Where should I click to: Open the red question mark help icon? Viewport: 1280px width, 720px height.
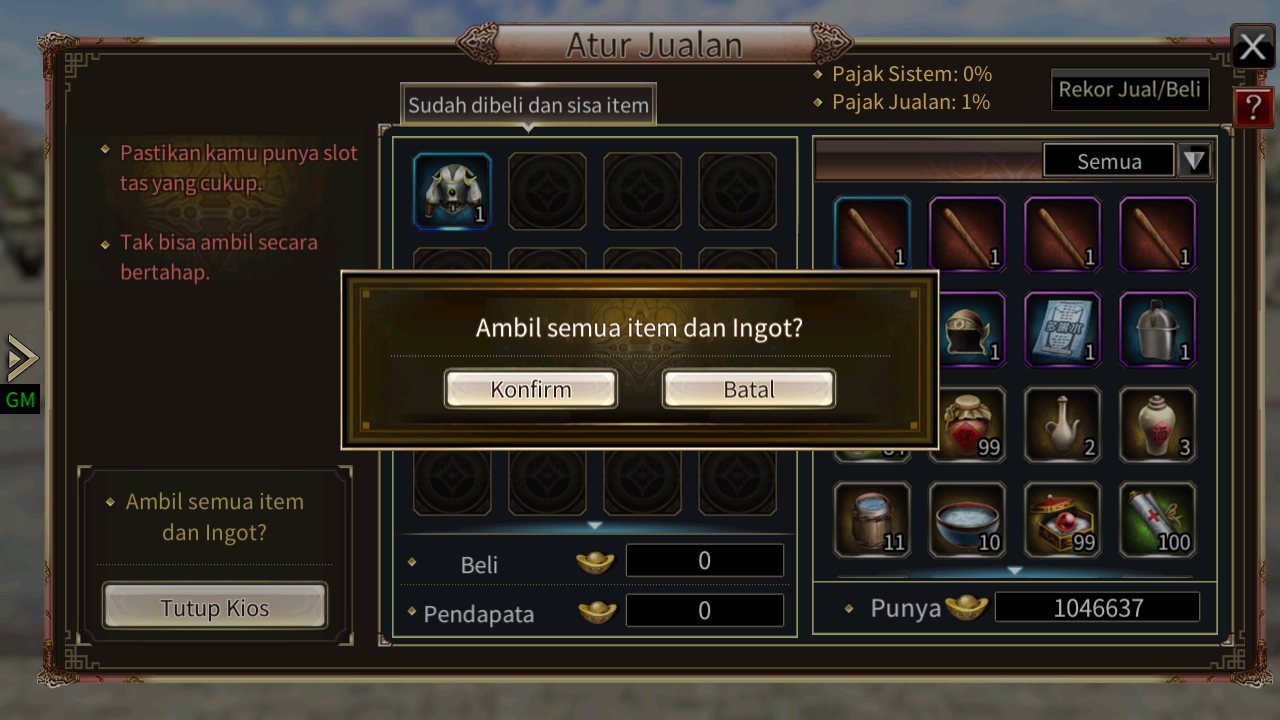click(x=1253, y=107)
